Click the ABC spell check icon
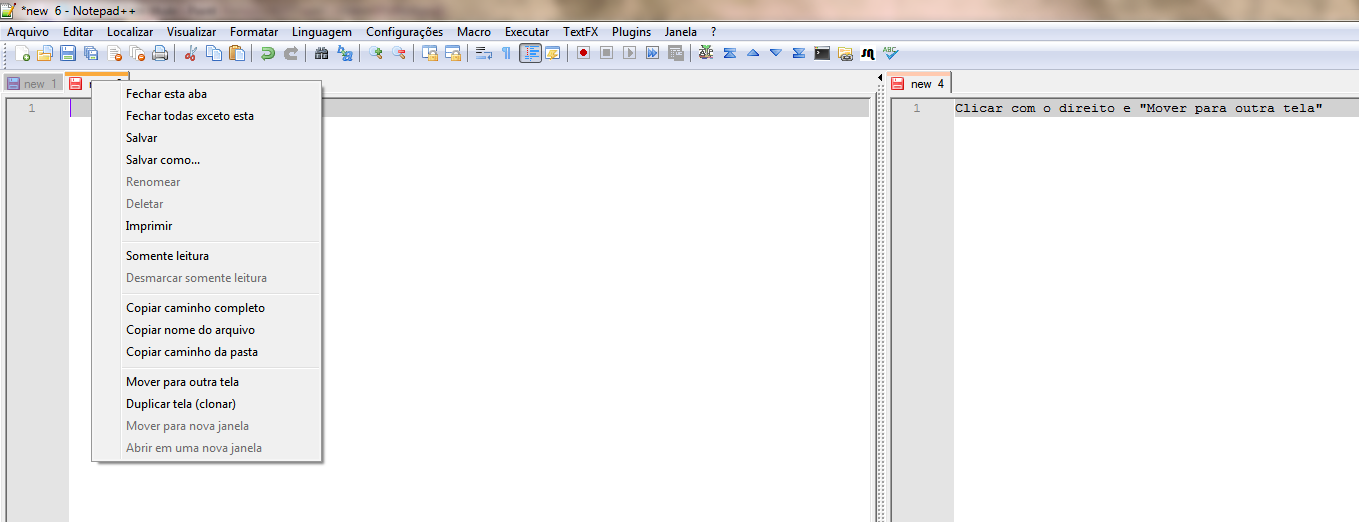The width and height of the screenshot is (1359, 522). [890, 53]
